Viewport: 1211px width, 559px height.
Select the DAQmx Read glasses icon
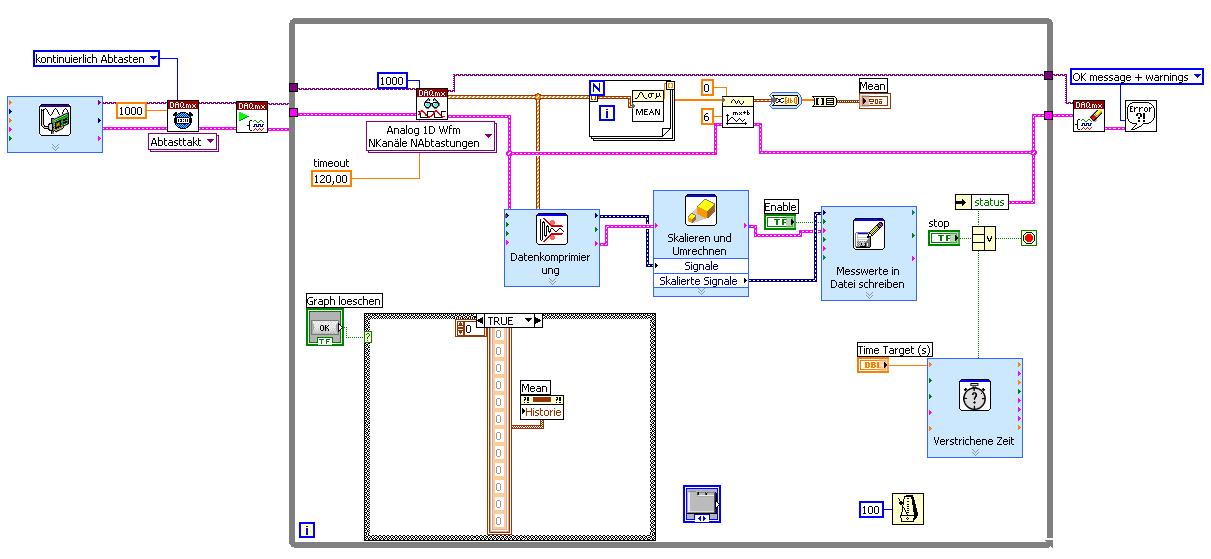(432, 104)
